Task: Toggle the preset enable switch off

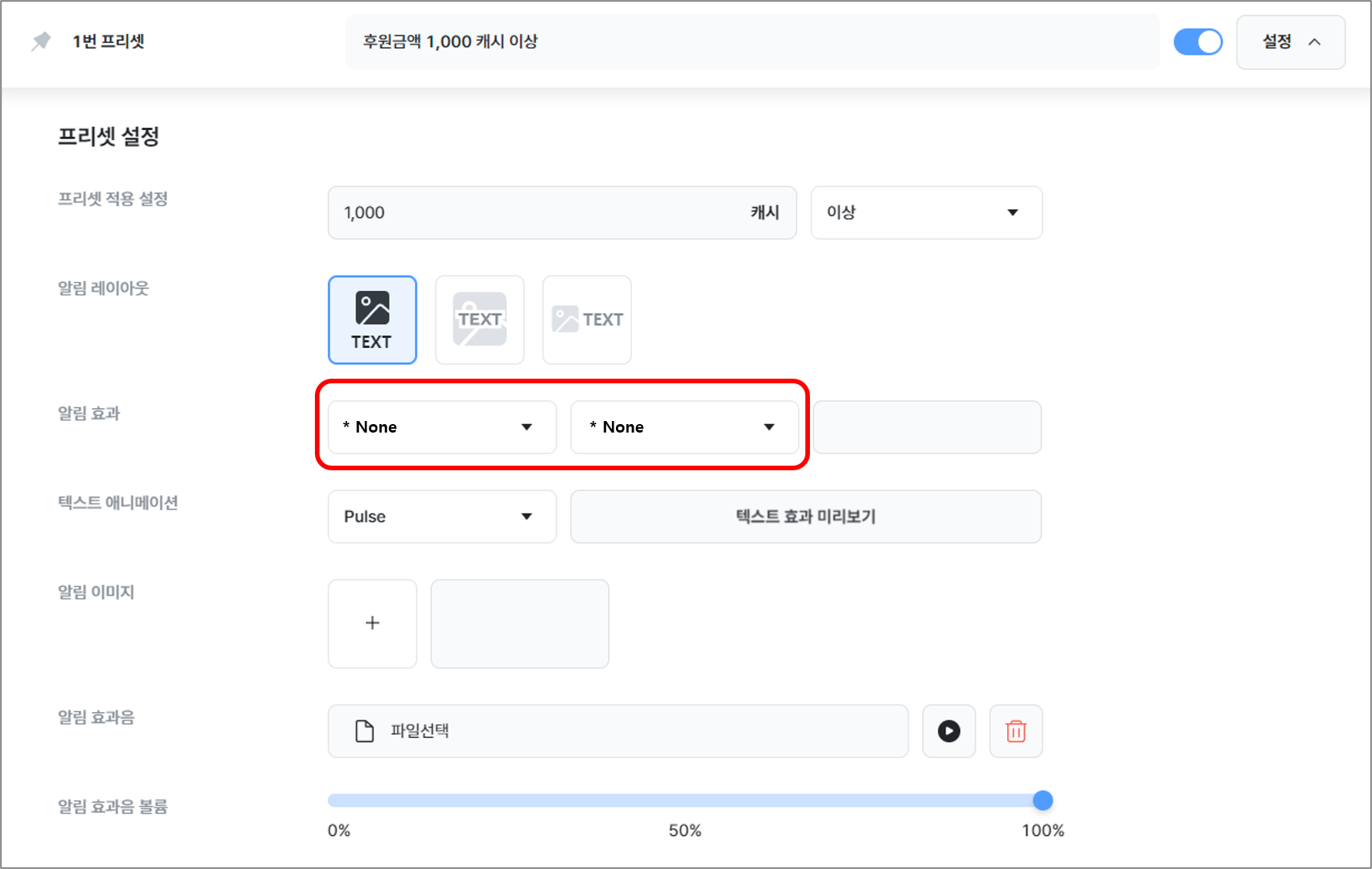Action: tap(1197, 42)
